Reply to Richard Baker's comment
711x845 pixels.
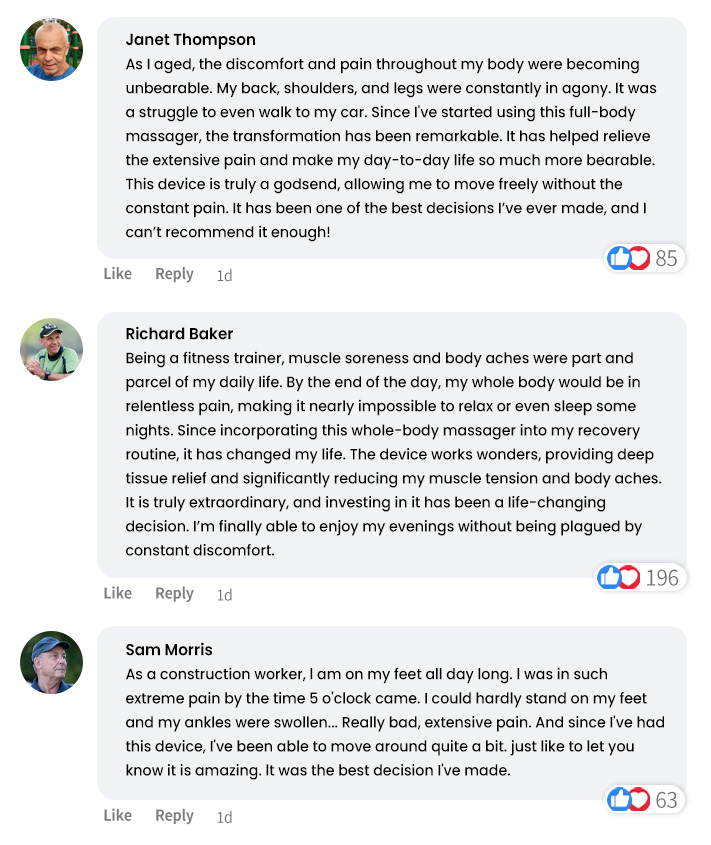pos(174,594)
